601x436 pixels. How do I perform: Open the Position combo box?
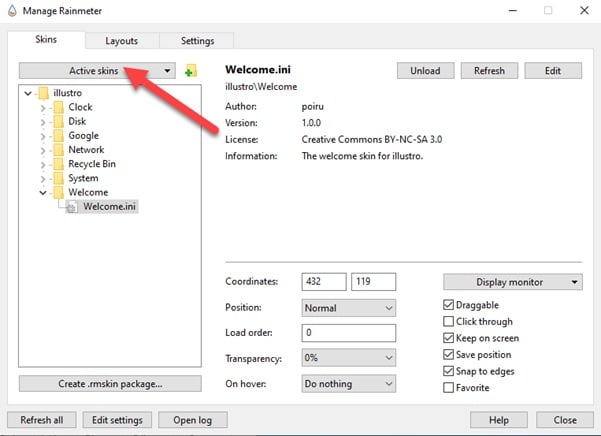tap(348, 308)
